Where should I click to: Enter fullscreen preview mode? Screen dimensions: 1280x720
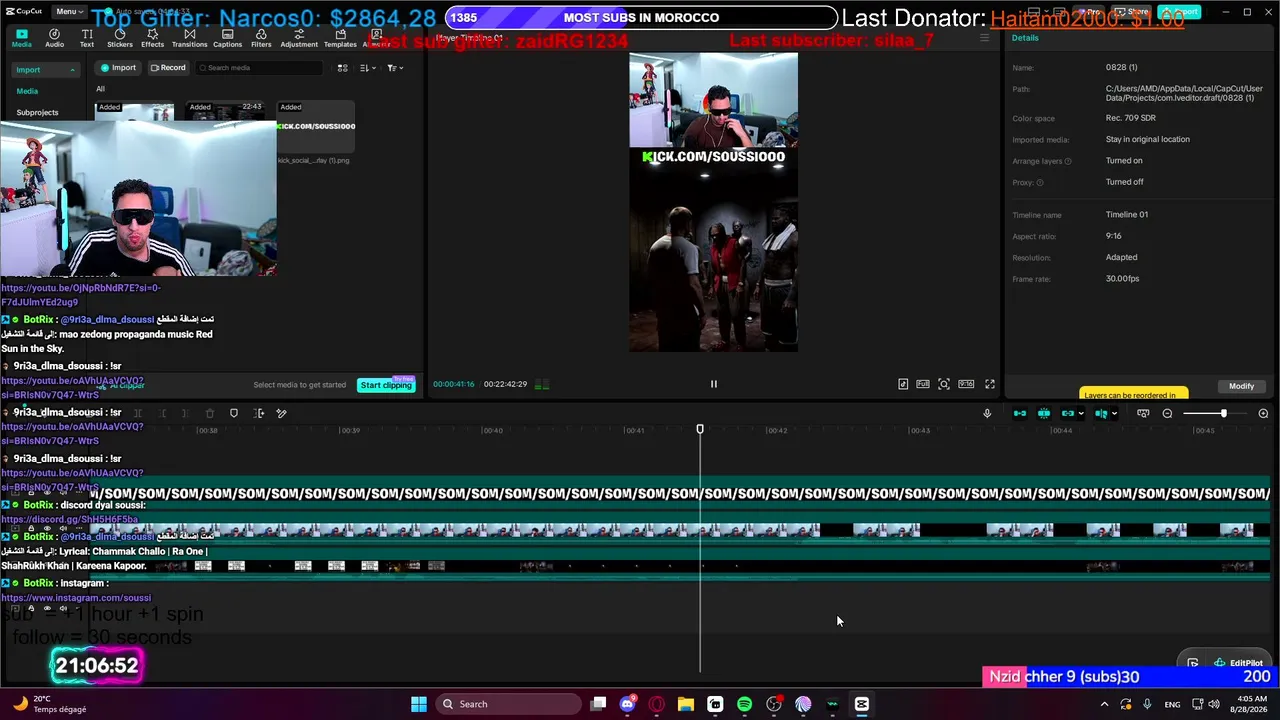pos(990,384)
